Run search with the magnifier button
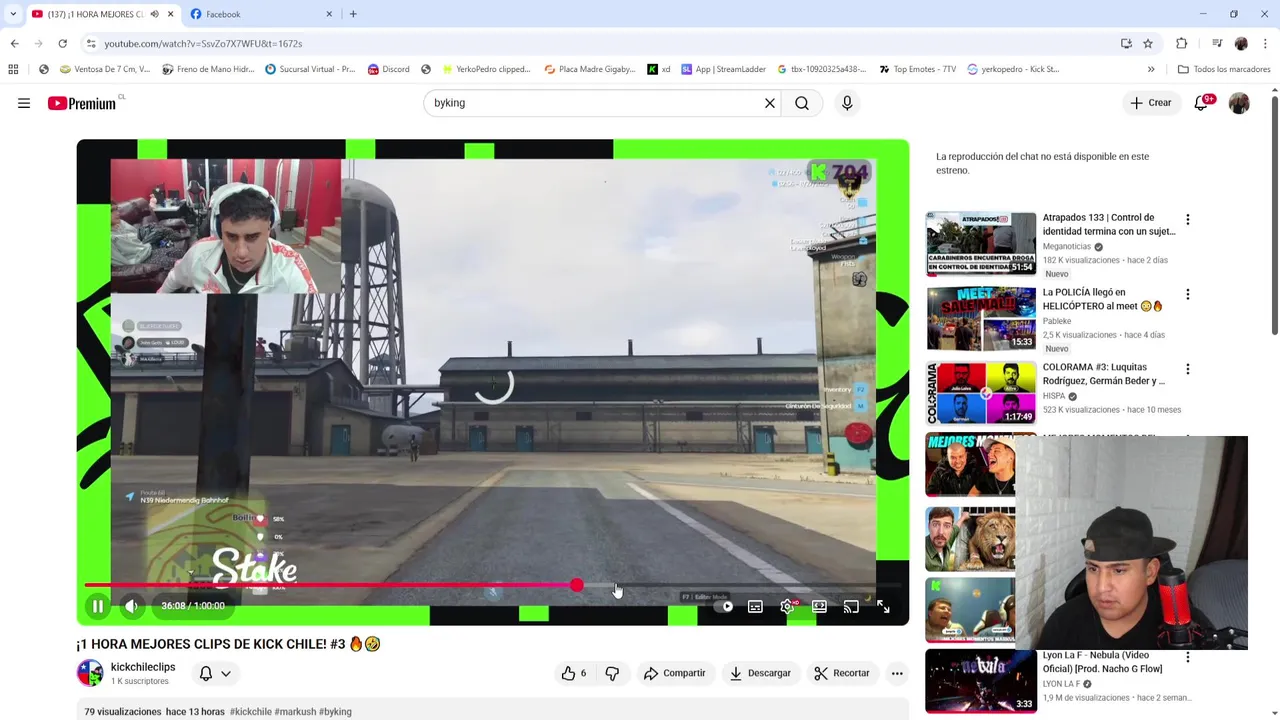This screenshot has height=720, width=1280. pos(802,103)
